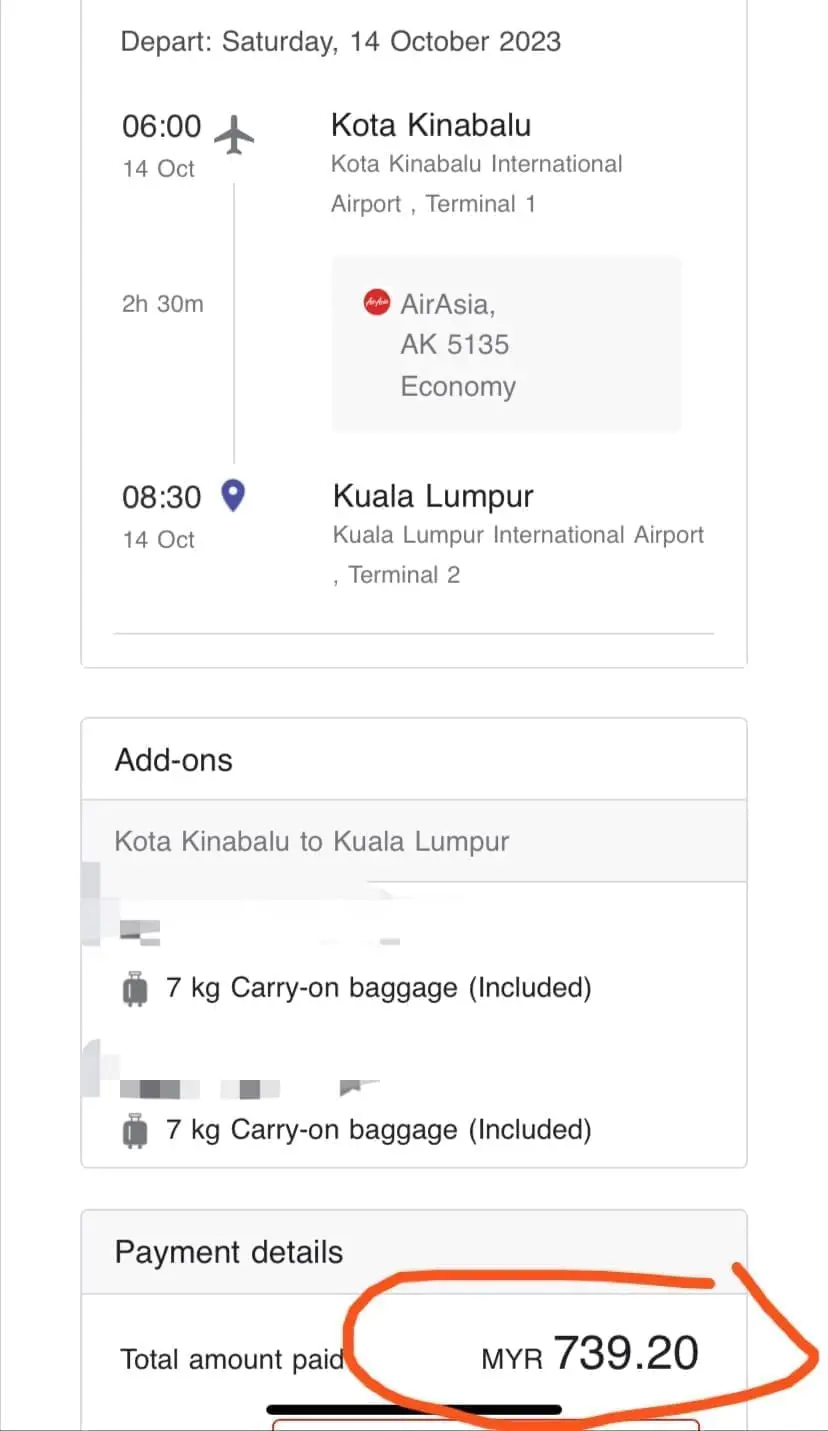Click the Kota Kinabalu to Kuala Lumpur route row
The height and width of the screenshot is (1431, 828).
[312, 841]
